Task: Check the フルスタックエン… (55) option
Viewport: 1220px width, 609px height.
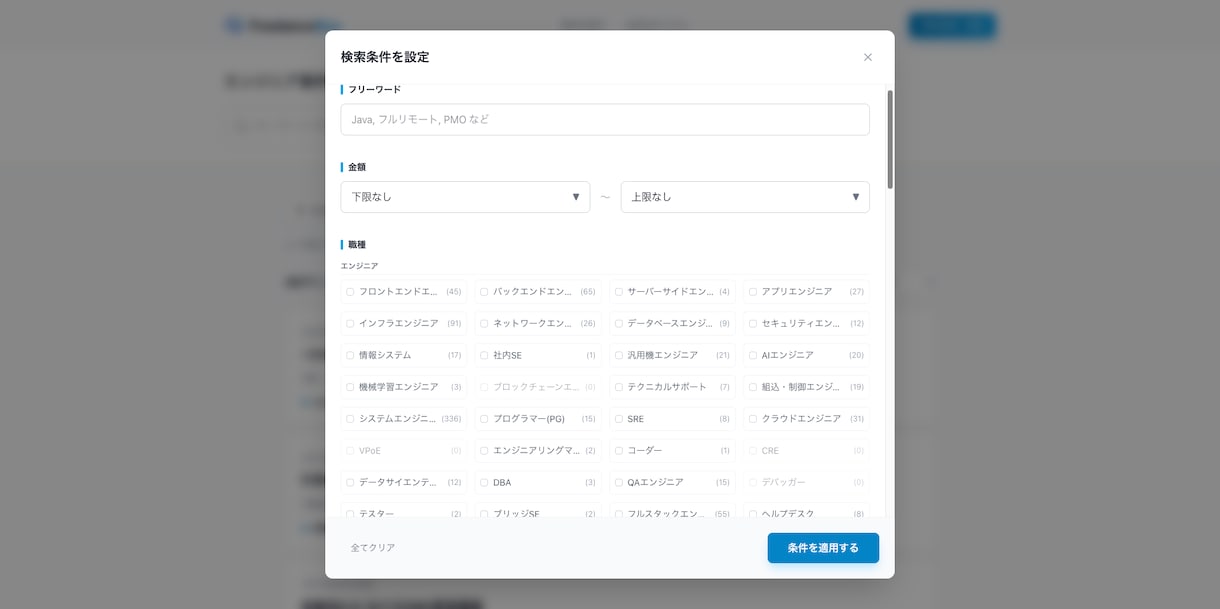Action: (618, 514)
